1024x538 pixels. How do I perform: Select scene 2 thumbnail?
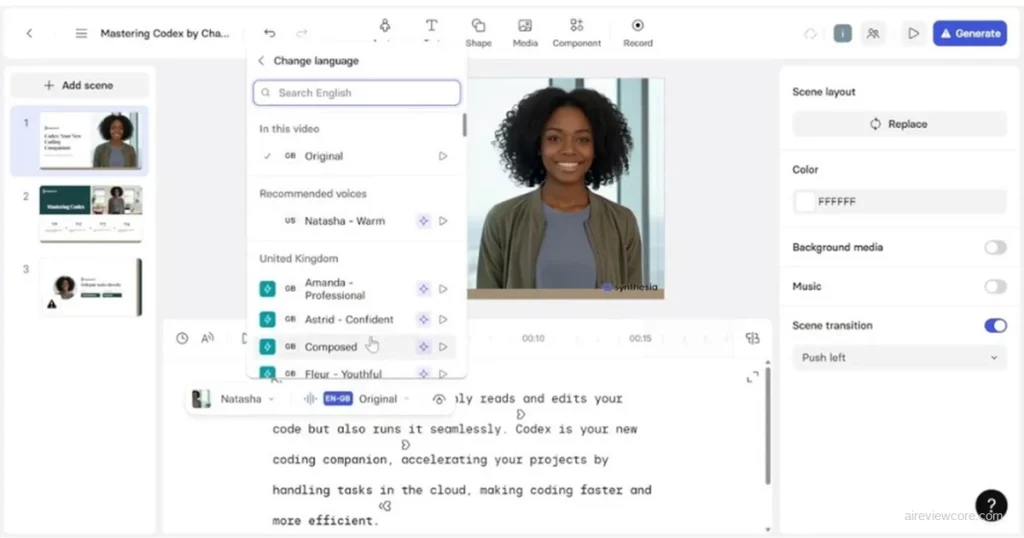pos(90,214)
